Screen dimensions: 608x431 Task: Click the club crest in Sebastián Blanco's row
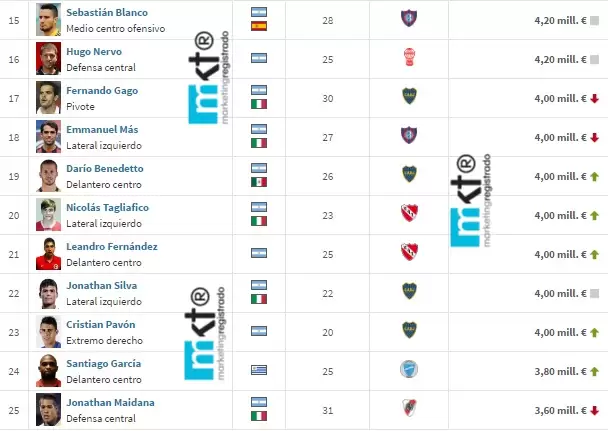tap(408, 19)
